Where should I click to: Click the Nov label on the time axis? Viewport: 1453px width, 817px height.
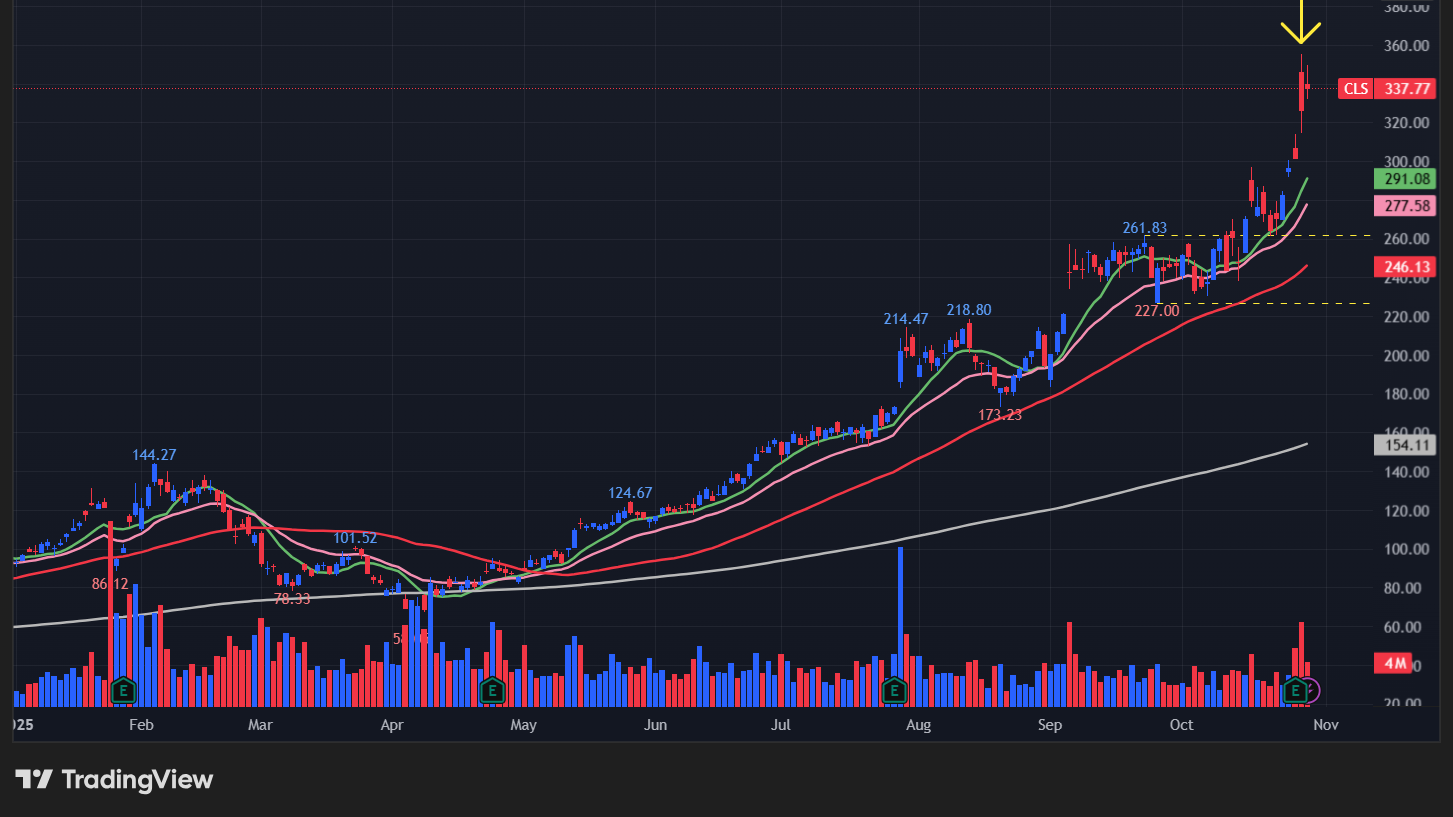pyautogui.click(x=1325, y=724)
